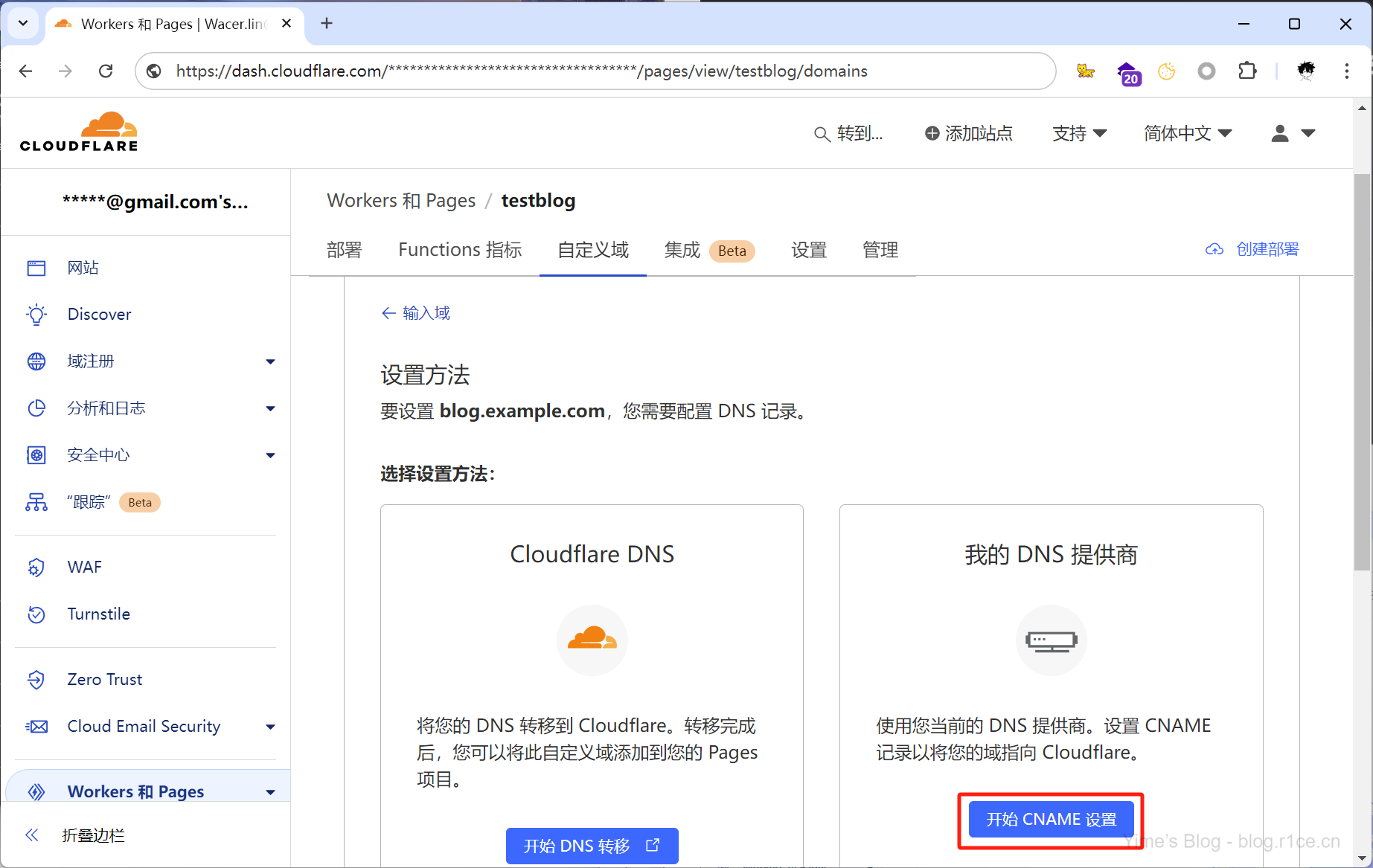Expand the 安全中心 sidebar section
Screen dimensions: 1373x868
(x=270, y=456)
